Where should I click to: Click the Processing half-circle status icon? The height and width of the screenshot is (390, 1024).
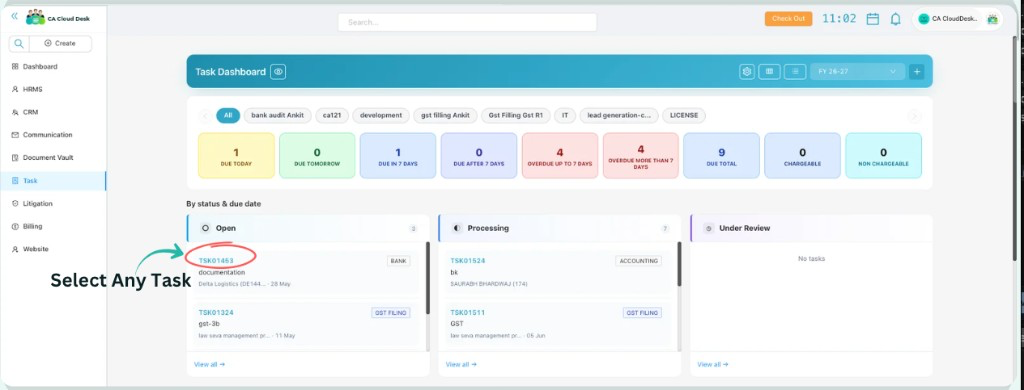click(x=456, y=229)
